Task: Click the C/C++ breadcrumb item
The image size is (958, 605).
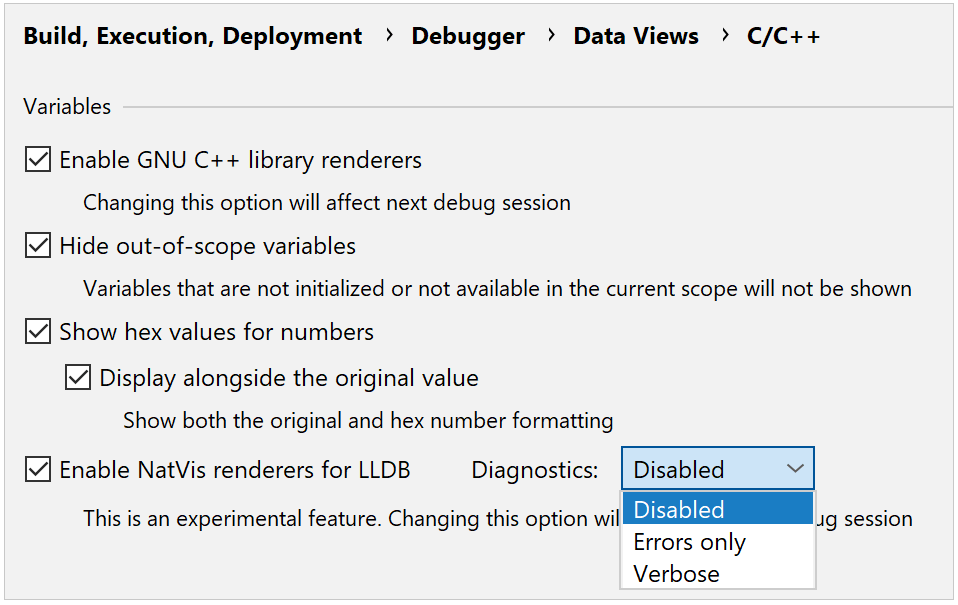Action: 784,36
